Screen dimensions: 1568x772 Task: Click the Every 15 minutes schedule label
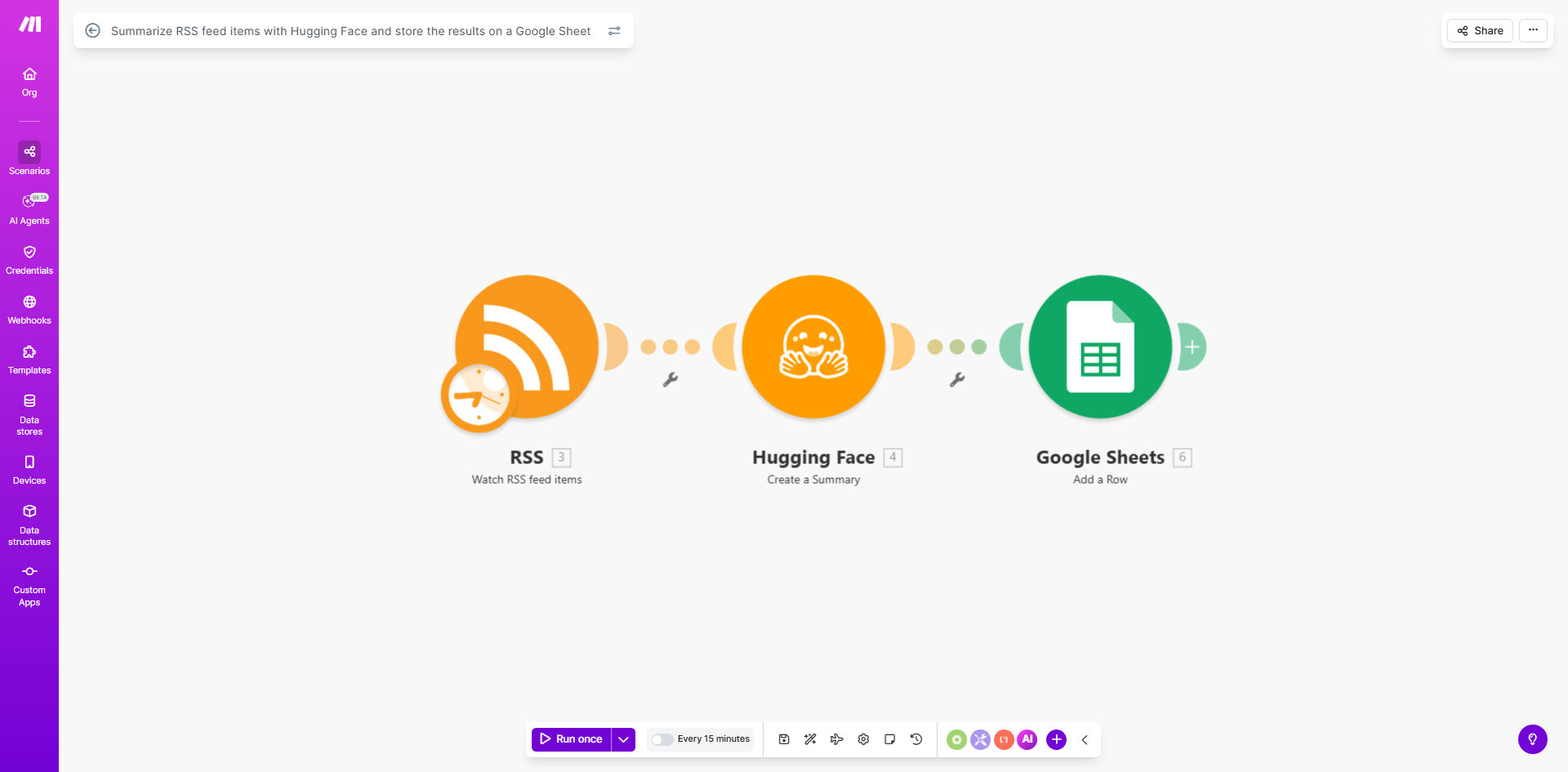[713, 739]
